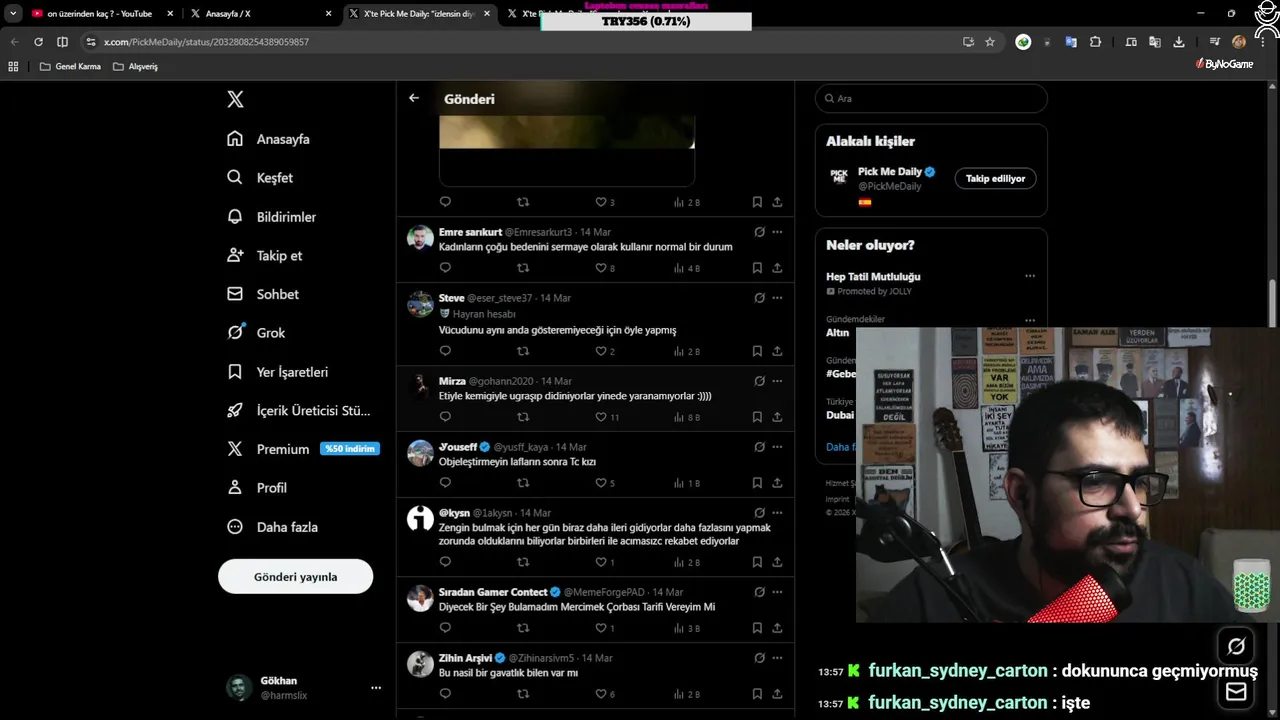Open more menu on Steve's comment
The image size is (1280, 720).
(777, 298)
